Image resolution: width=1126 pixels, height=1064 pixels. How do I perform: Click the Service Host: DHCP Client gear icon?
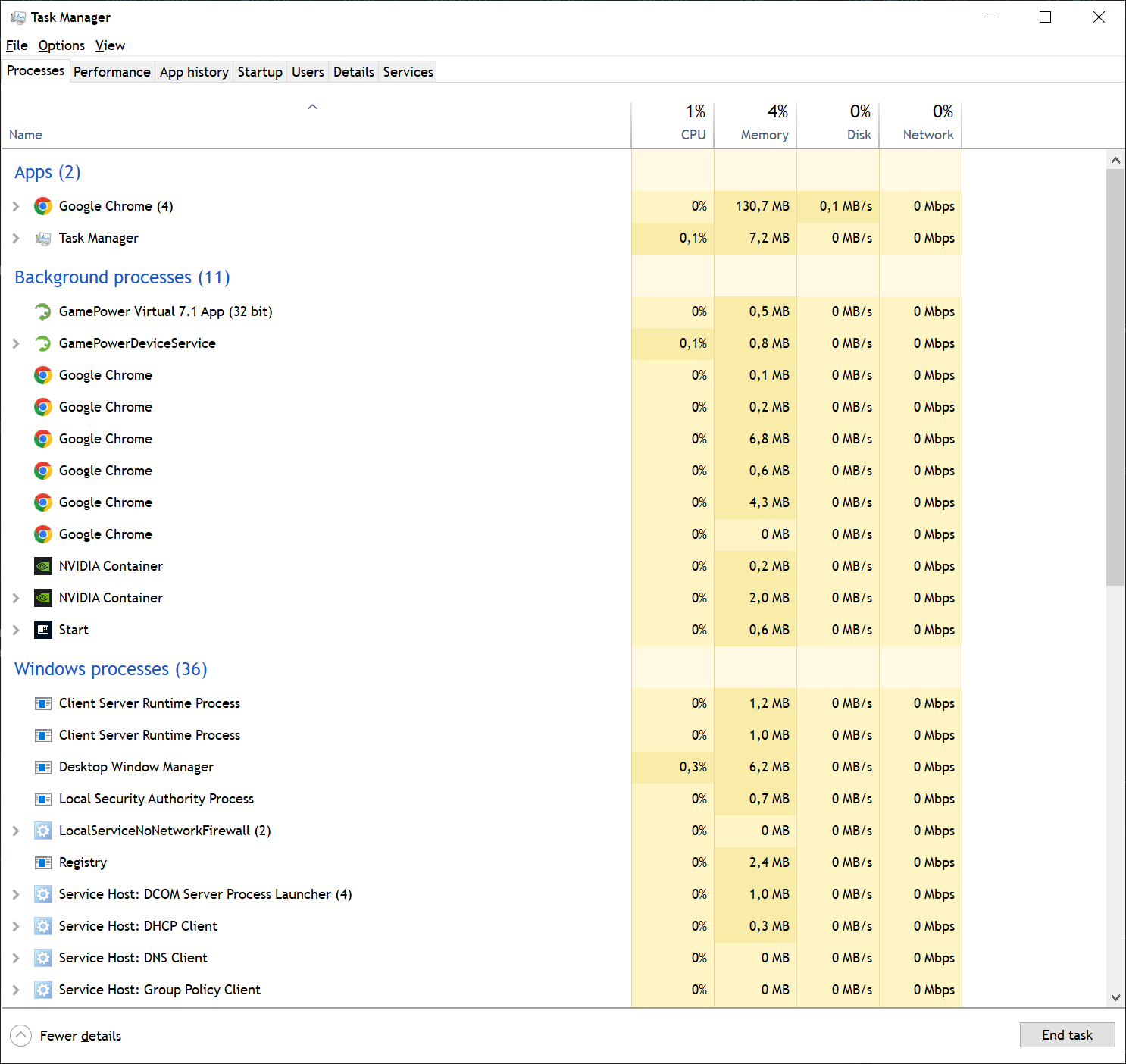(x=43, y=926)
